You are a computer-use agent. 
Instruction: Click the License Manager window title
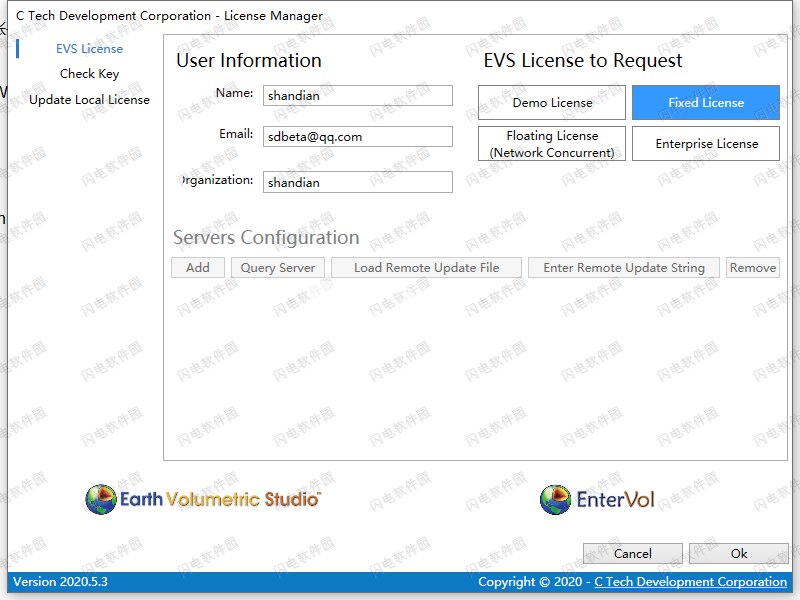(x=169, y=16)
